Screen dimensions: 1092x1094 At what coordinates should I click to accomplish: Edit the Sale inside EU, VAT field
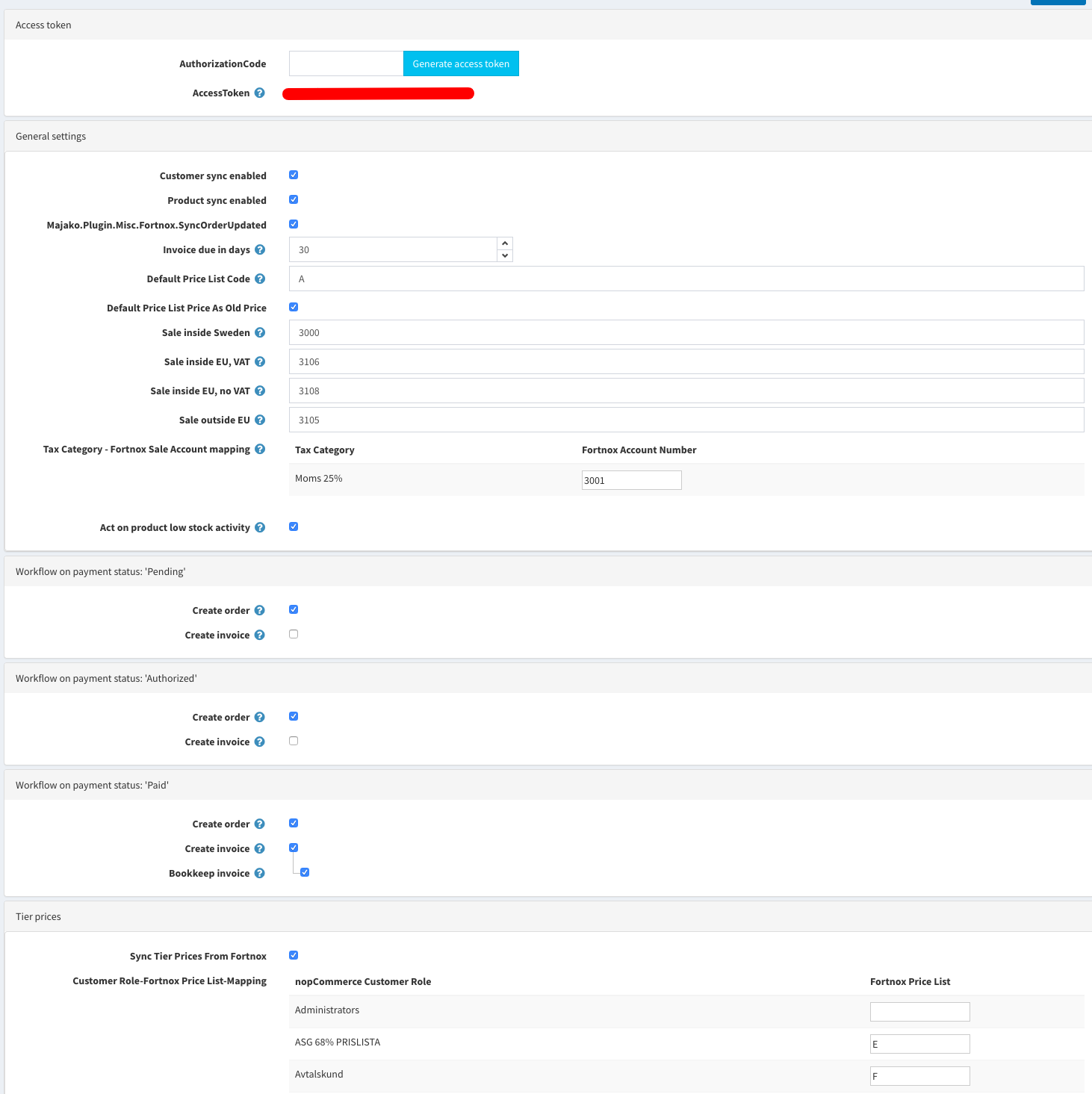686,361
